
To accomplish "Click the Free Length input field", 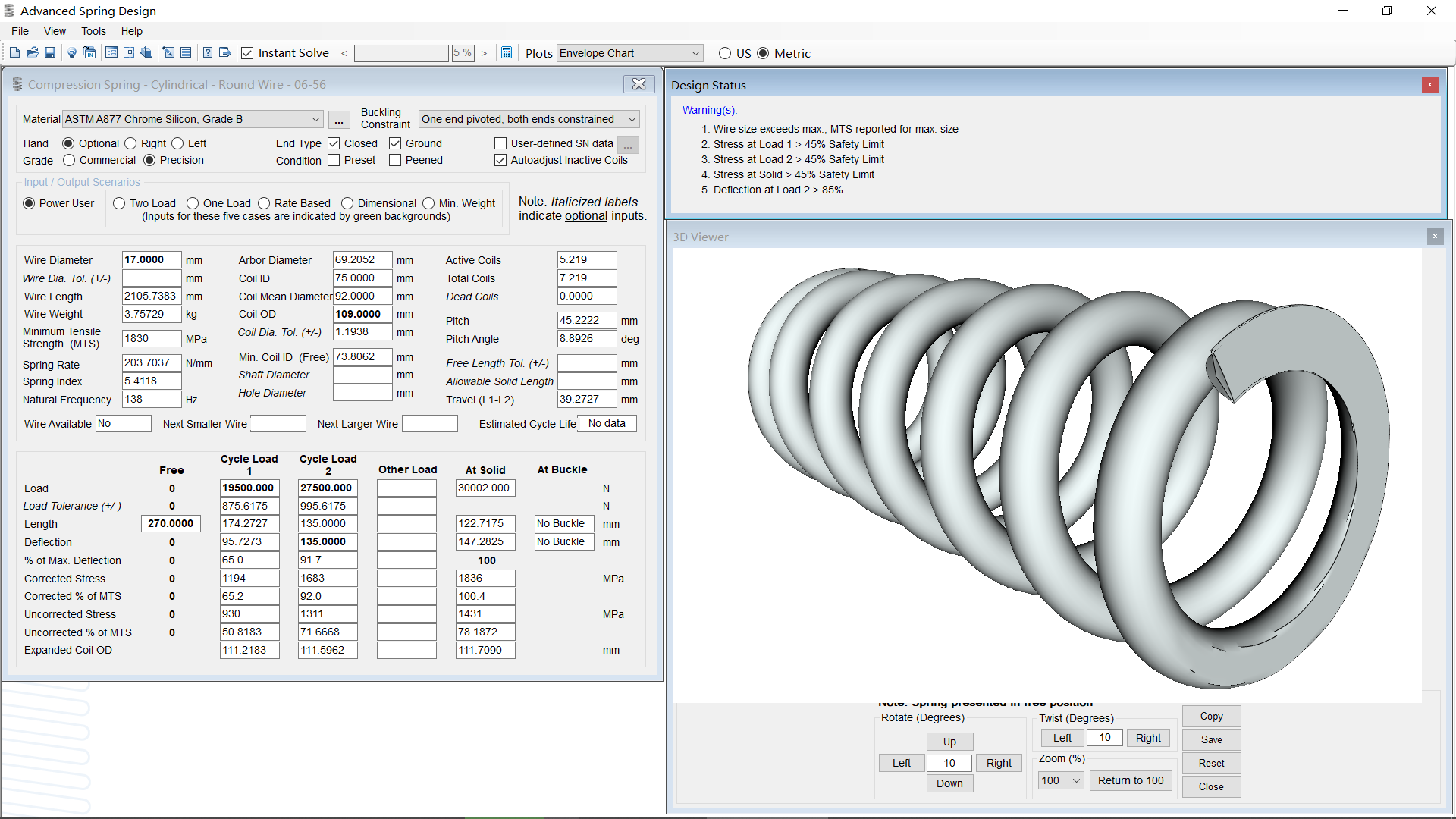I will pos(171,523).
